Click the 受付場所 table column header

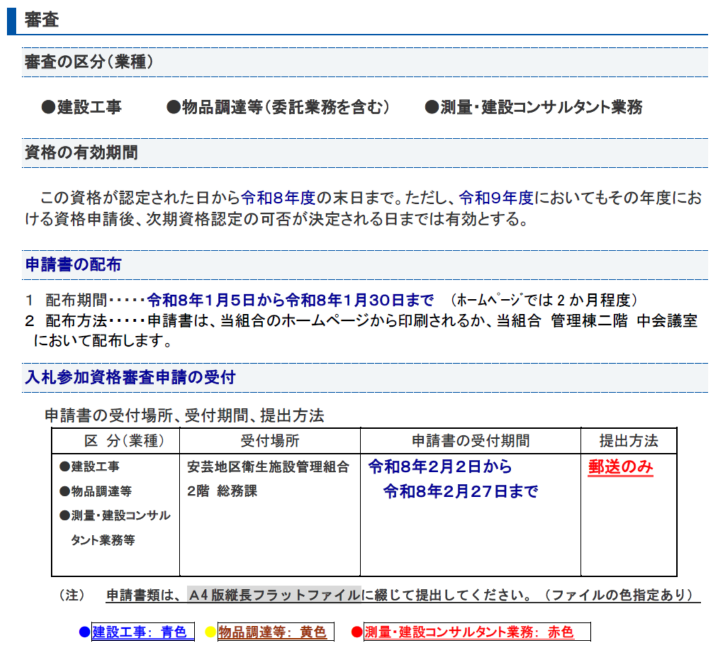click(269, 441)
